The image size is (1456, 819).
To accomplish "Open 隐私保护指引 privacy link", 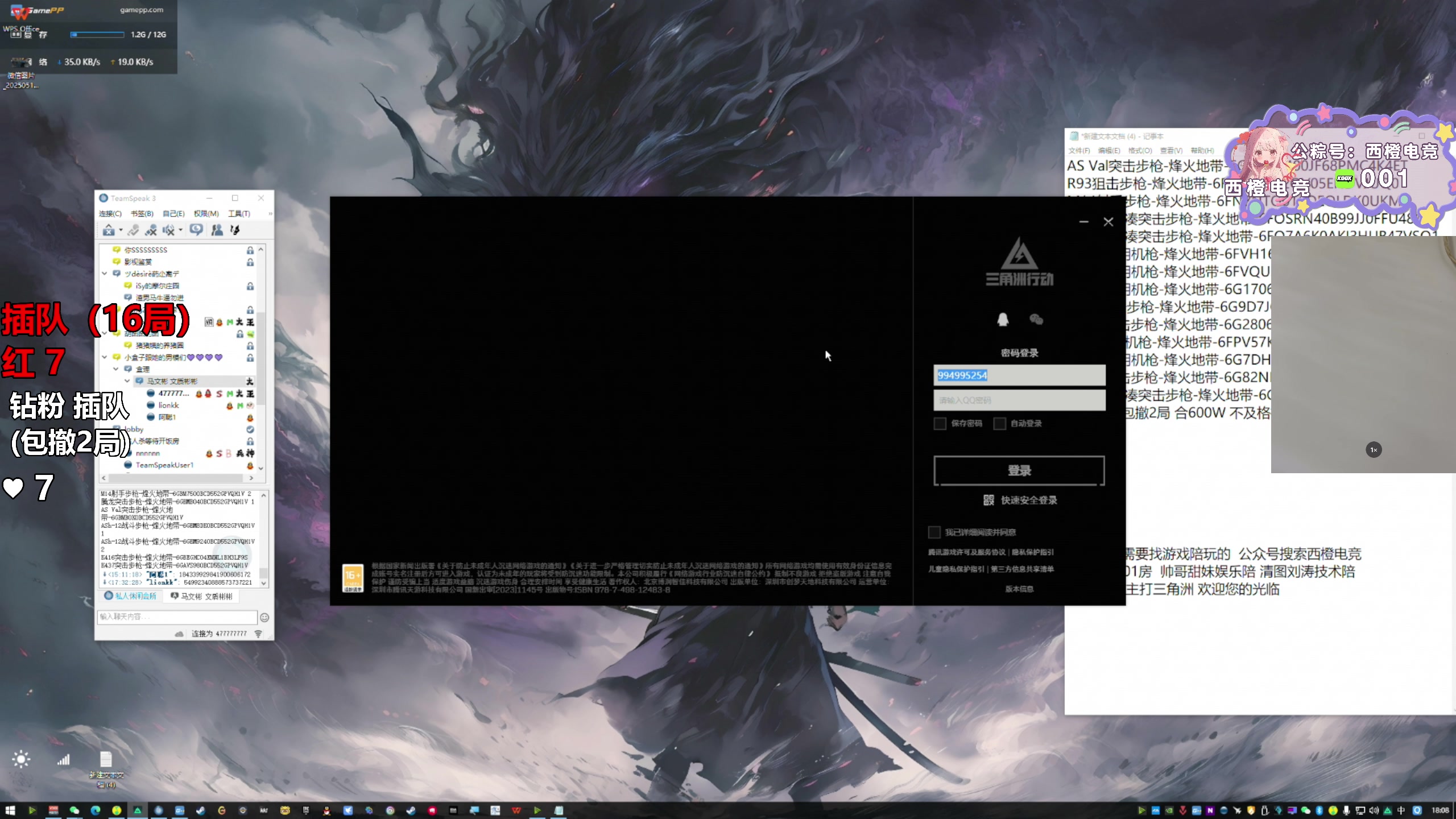I will click(1032, 552).
